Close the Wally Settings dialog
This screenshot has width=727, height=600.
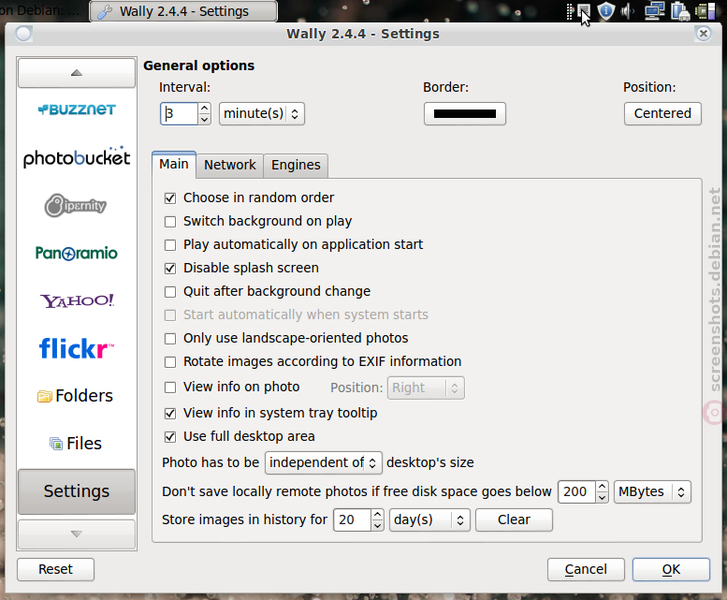(x=703, y=33)
